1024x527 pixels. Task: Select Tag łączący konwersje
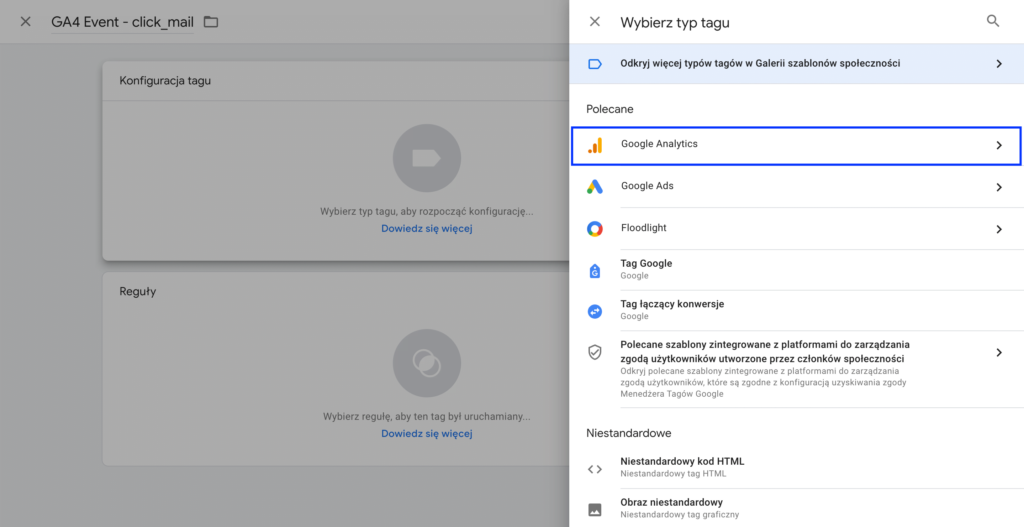(x=796, y=310)
